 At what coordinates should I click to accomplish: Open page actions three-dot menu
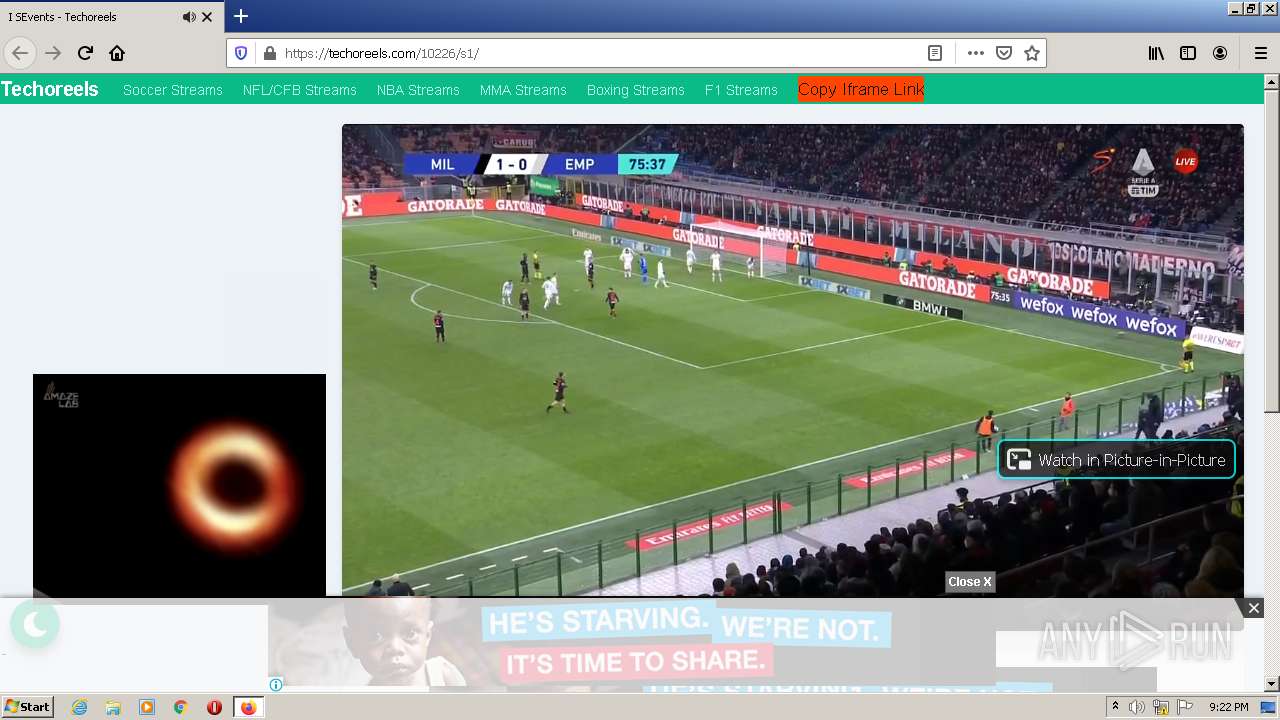pos(976,53)
